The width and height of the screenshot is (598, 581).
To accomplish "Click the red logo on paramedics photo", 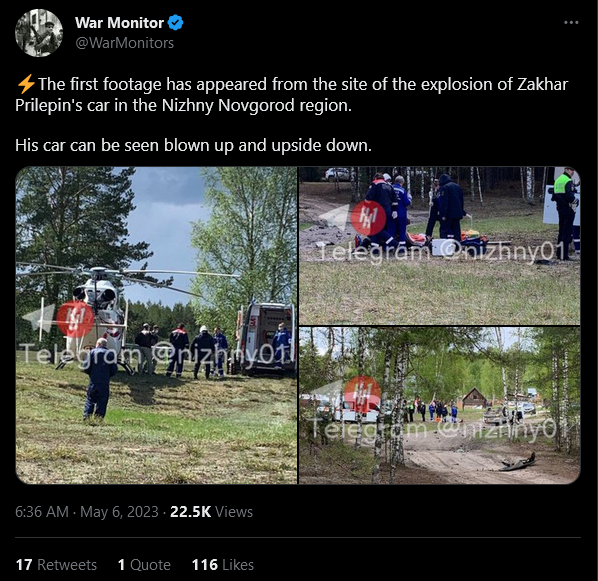I will point(368,218).
